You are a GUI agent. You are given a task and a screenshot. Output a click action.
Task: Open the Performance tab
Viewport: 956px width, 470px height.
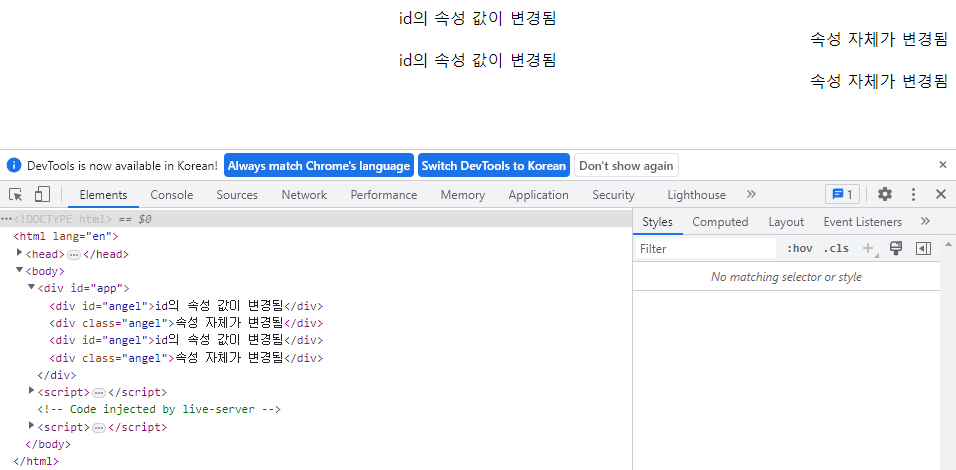click(383, 195)
